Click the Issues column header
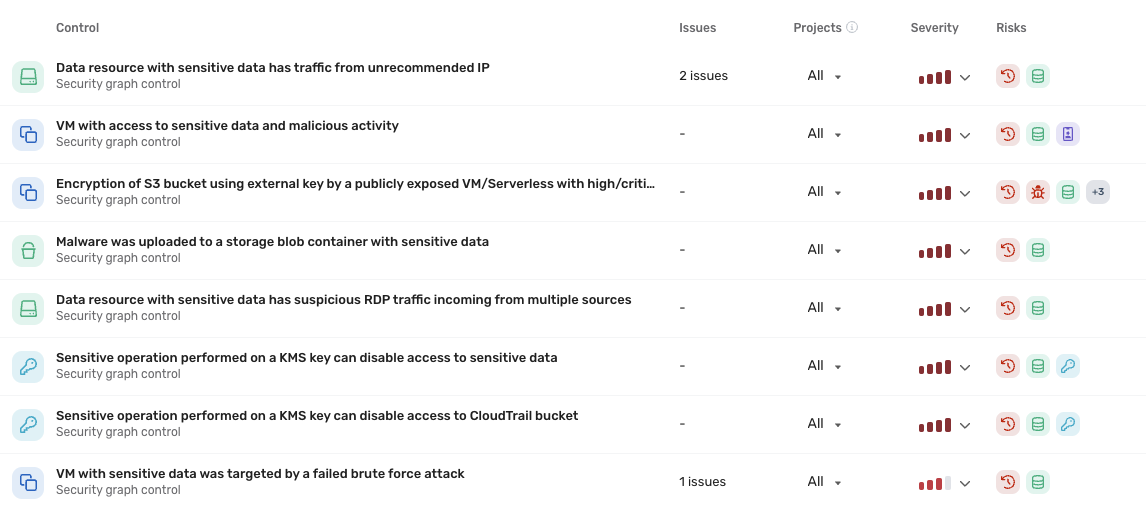Image resolution: width=1146 pixels, height=510 pixels. (697, 28)
